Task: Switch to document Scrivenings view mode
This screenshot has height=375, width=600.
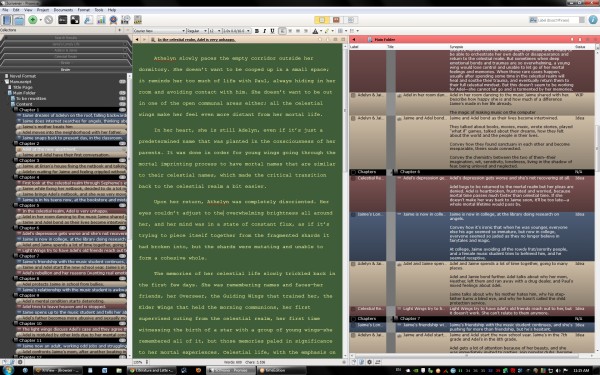Action: (322, 20)
